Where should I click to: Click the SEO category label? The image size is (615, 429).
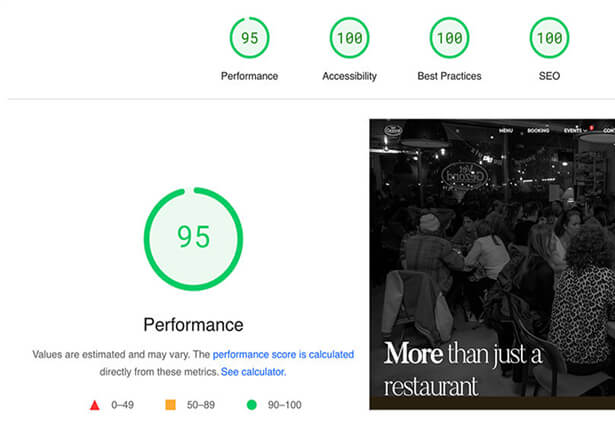549,76
